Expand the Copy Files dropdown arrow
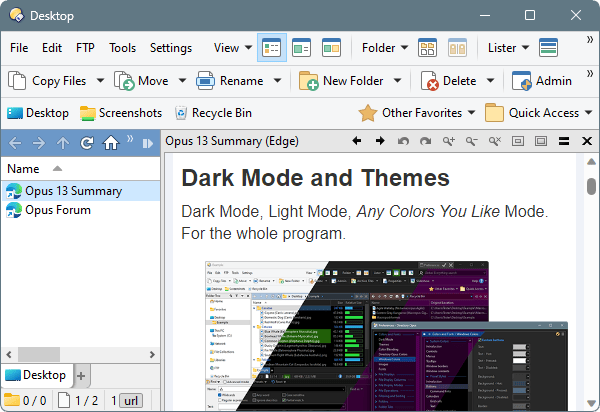 100,81
